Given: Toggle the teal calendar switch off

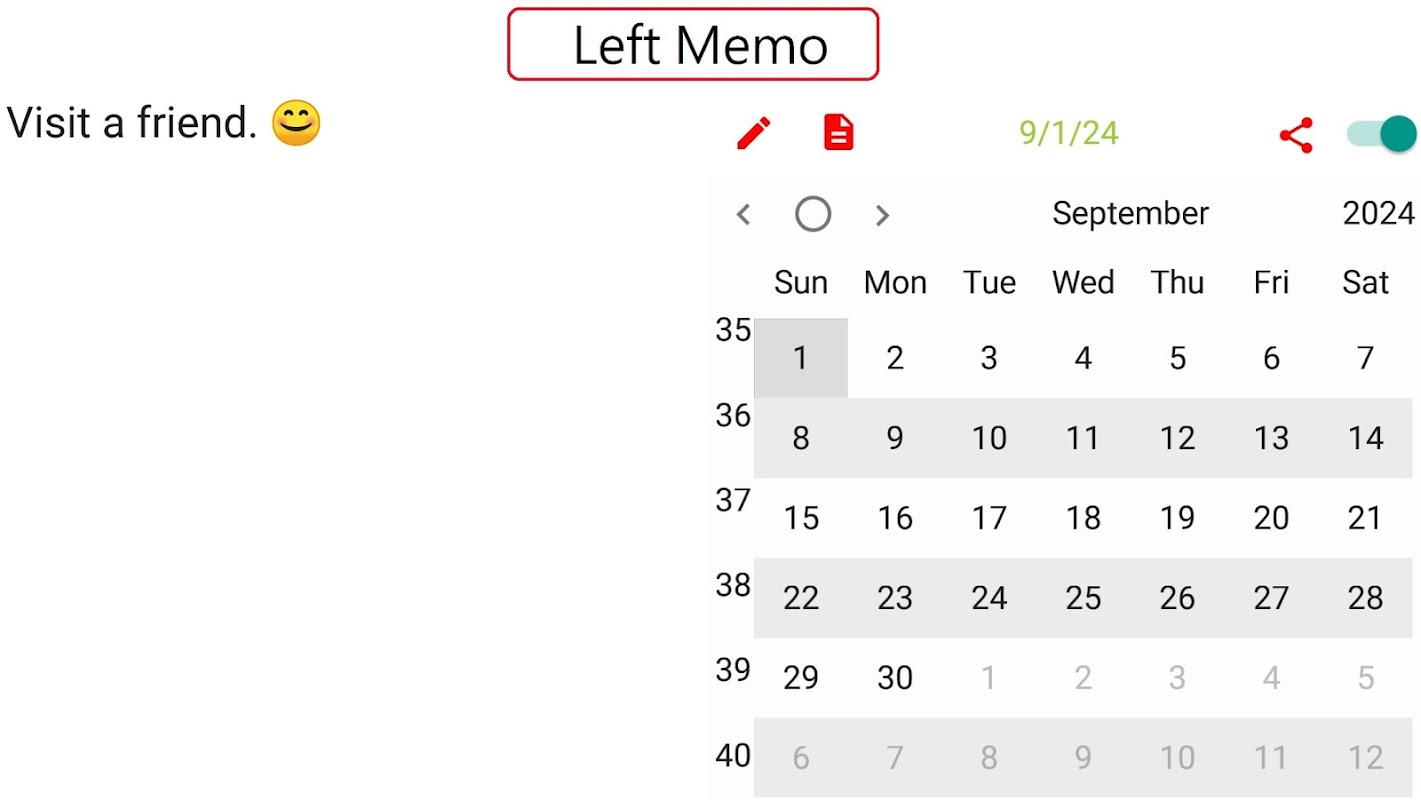Looking at the screenshot, I should 1382,133.
